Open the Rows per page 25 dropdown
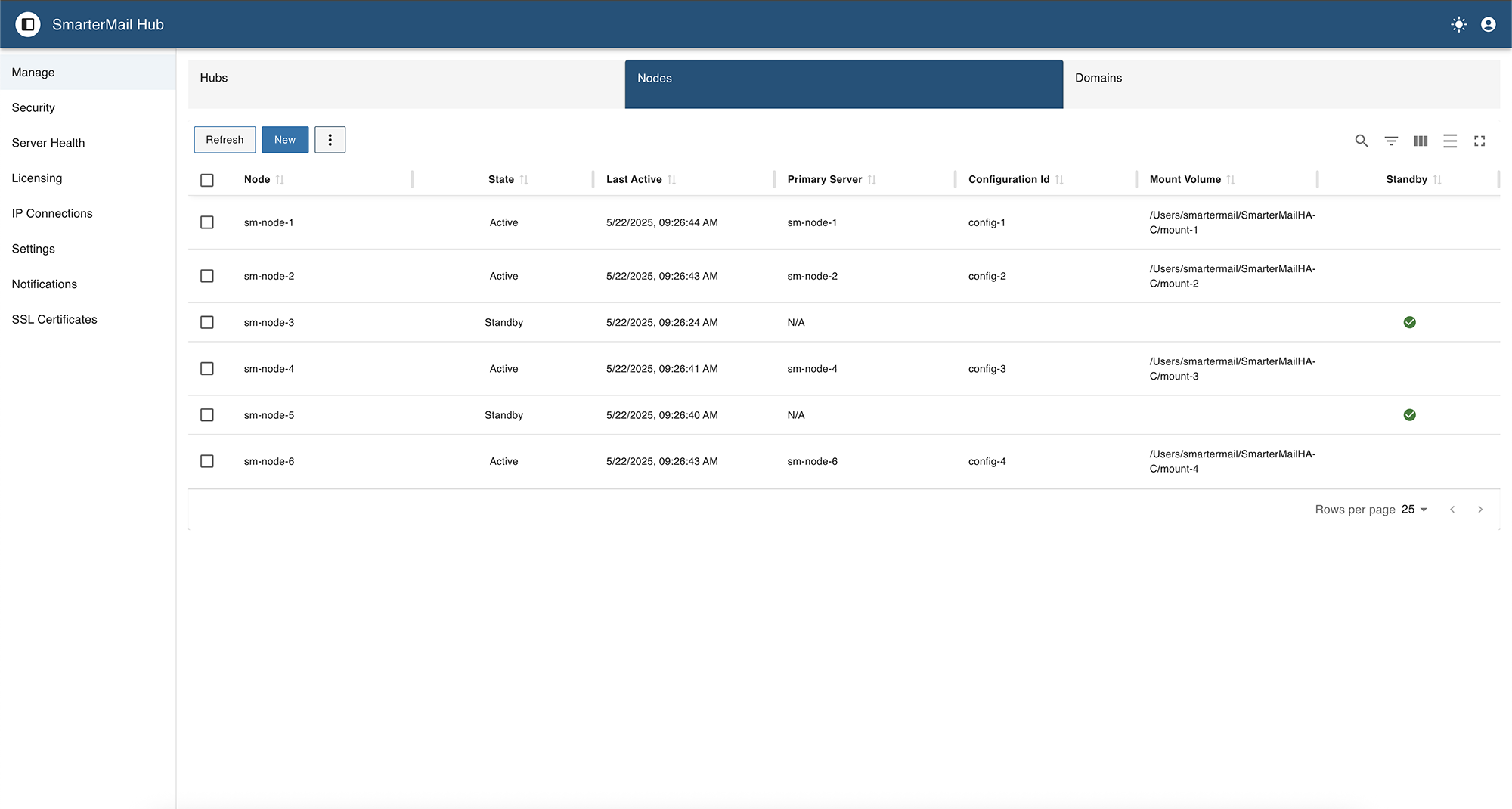 1414,510
